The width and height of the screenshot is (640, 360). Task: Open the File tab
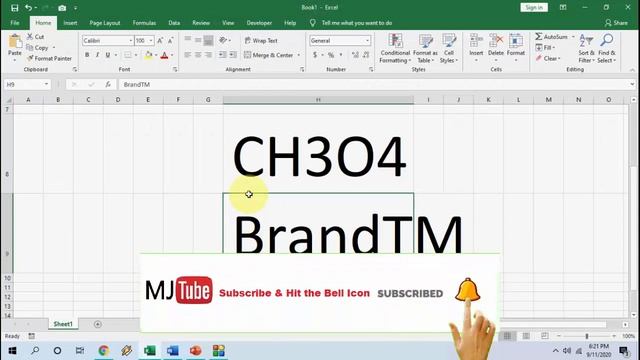click(x=15, y=23)
